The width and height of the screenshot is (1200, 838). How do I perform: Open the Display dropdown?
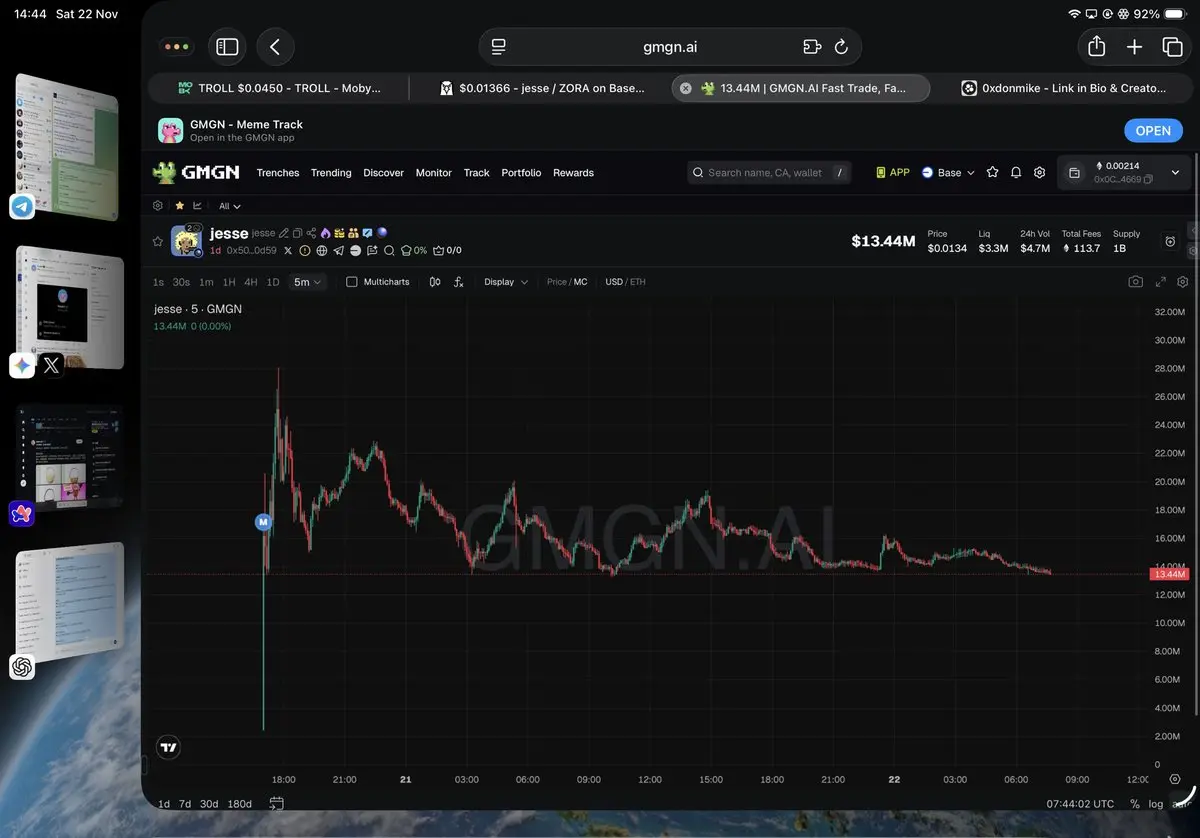pos(506,282)
